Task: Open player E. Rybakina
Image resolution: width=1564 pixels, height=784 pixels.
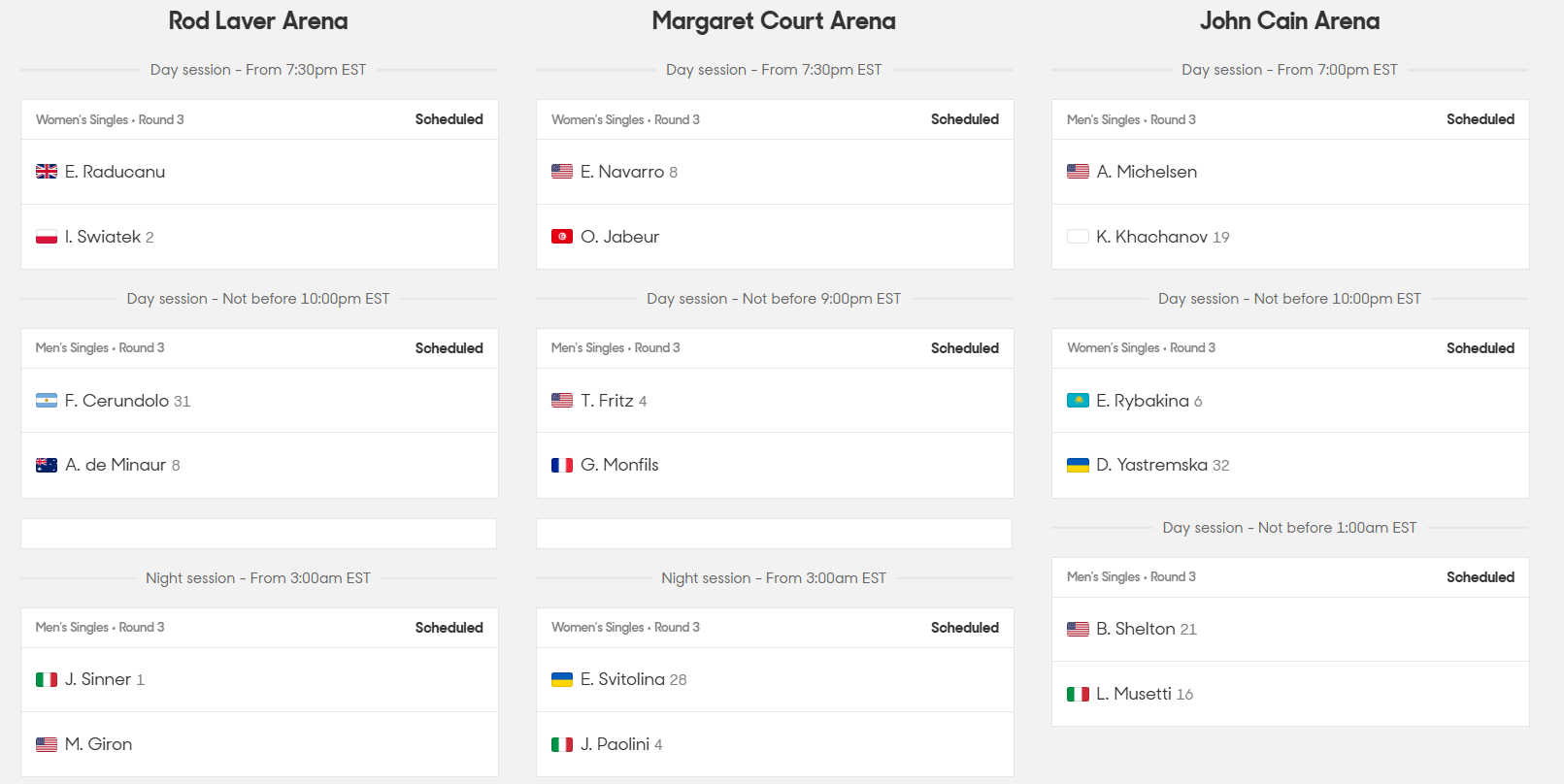Action: coord(1143,401)
